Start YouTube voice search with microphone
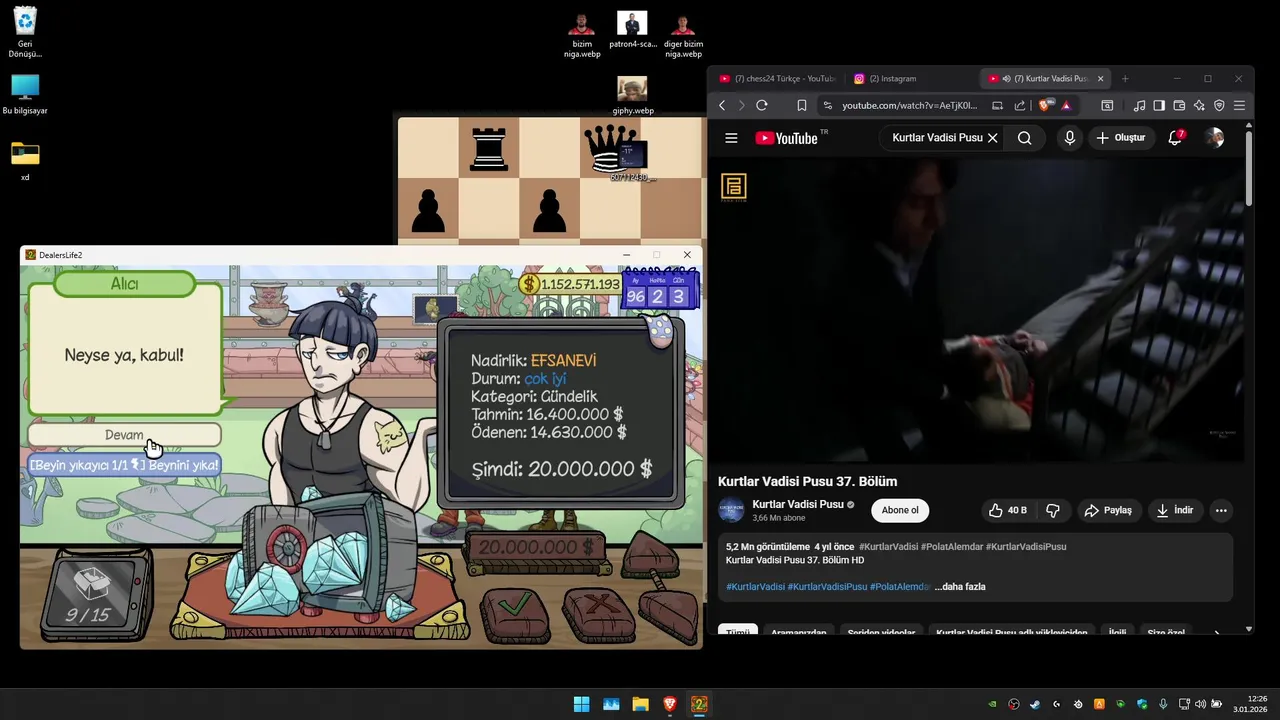The width and height of the screenshot is (1280, 720). point(1070,138)
